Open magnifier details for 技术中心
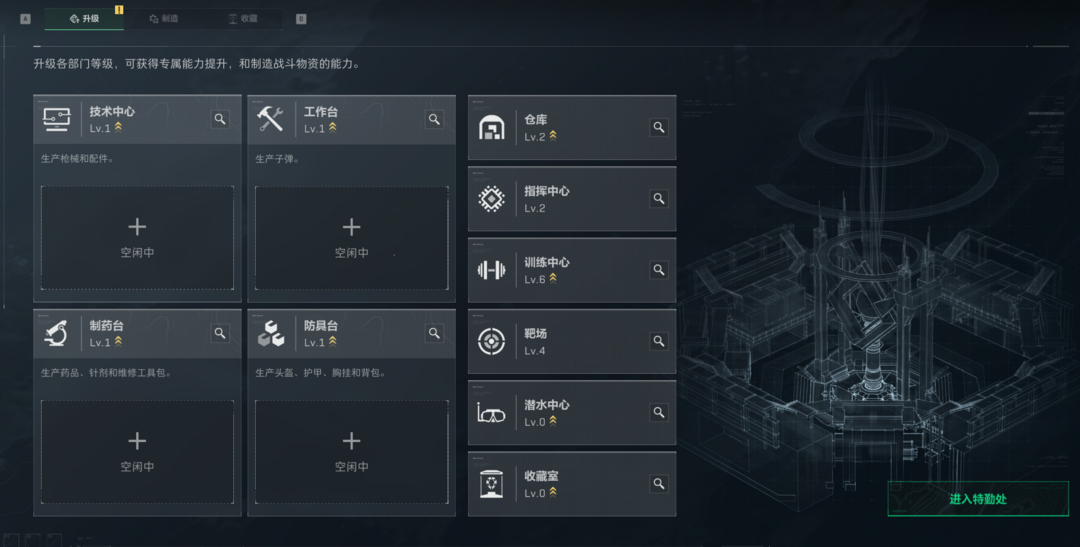 (x=220, y=119)
